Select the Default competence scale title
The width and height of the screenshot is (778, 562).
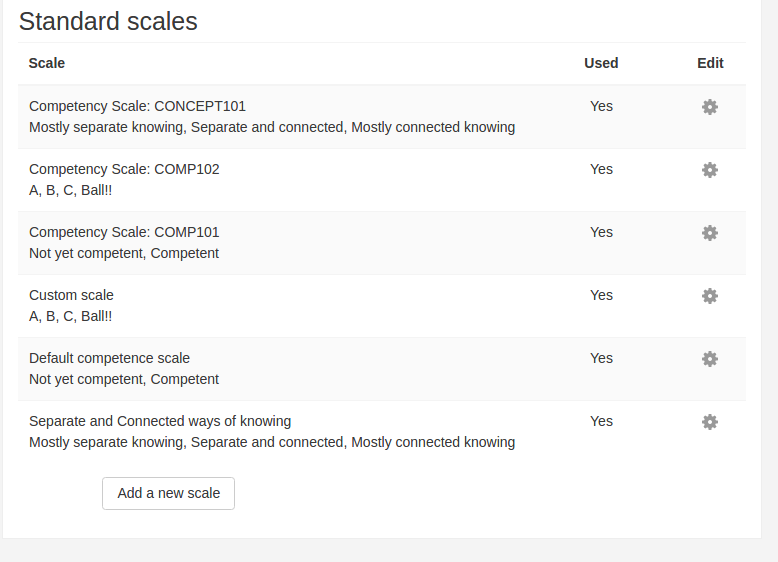click(x=109, y=358)
